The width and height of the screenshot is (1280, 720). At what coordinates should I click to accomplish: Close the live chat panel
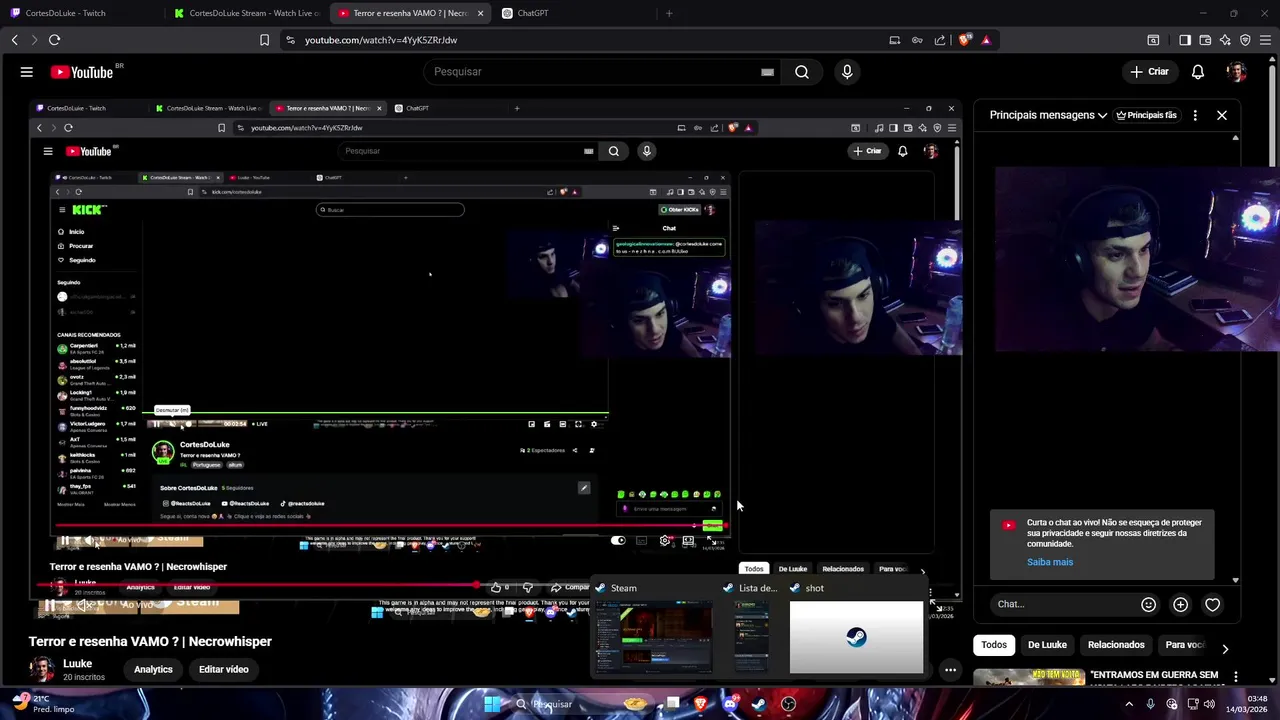tap(1222, 115)
